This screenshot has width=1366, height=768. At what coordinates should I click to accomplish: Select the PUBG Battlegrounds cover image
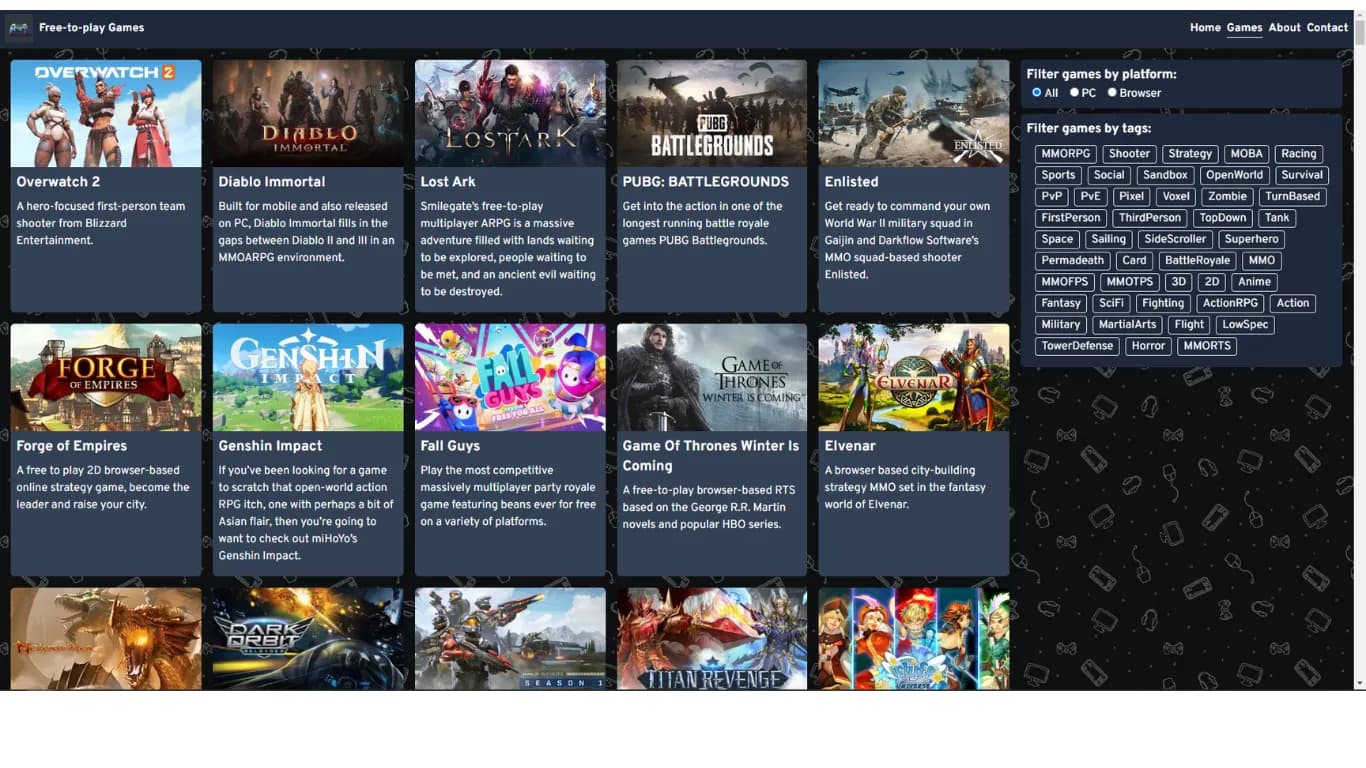point(712,113)
